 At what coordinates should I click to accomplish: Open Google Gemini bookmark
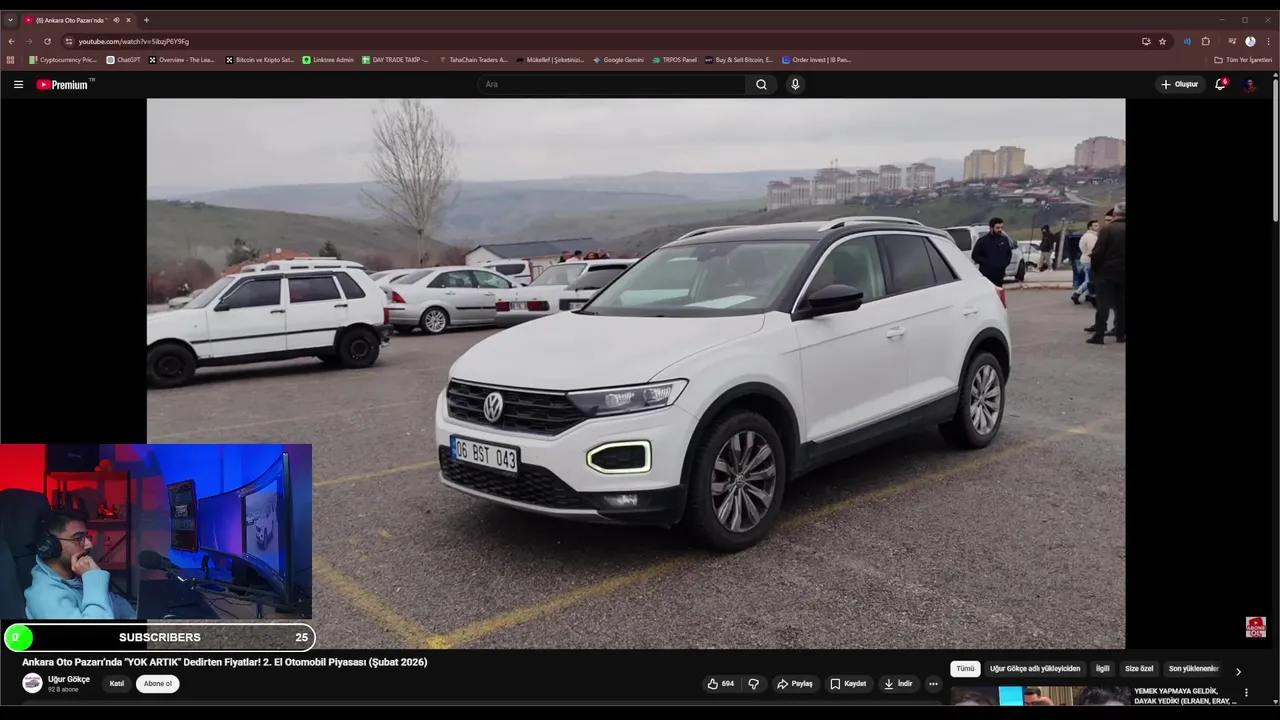618,60
